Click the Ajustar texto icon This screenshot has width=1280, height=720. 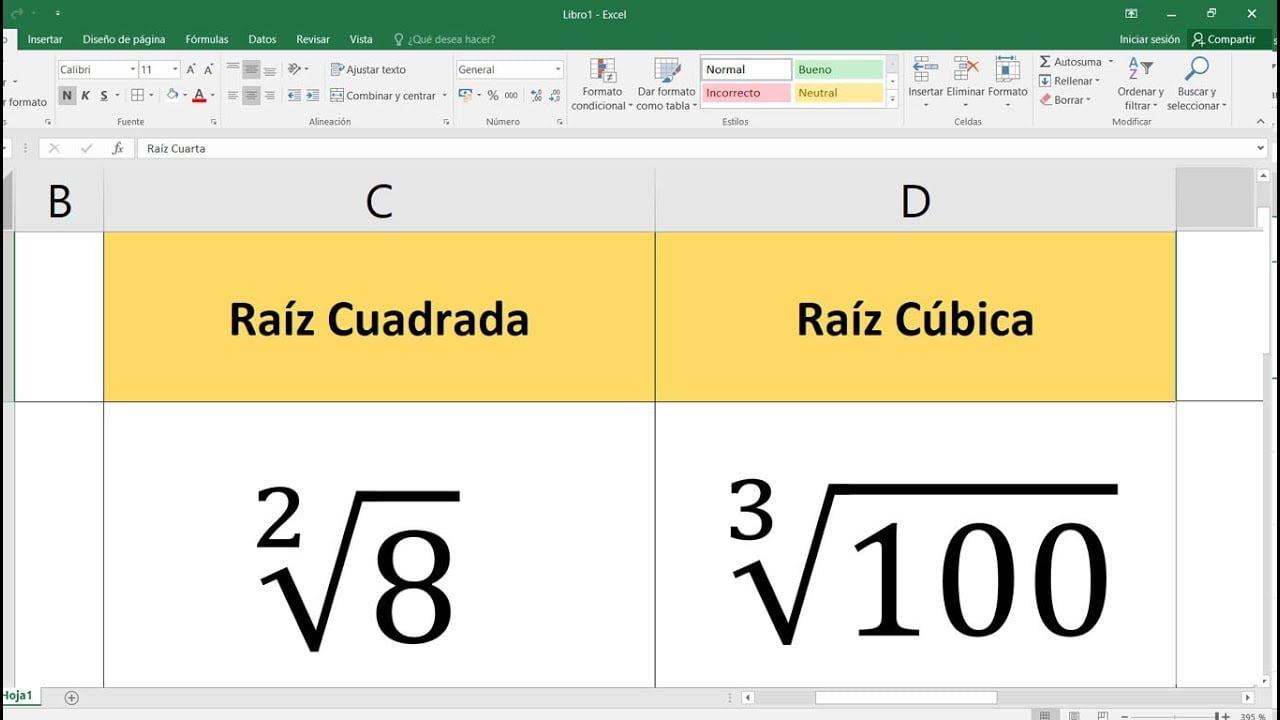pyautogui.click(x=338, y=69)
